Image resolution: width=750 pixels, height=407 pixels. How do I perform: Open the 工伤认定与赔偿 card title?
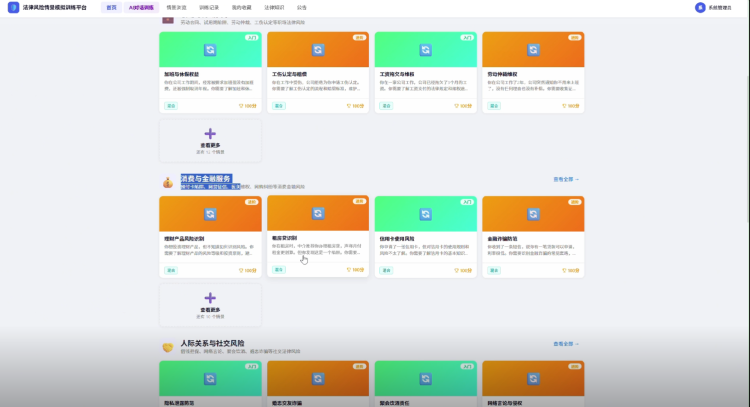289,74
